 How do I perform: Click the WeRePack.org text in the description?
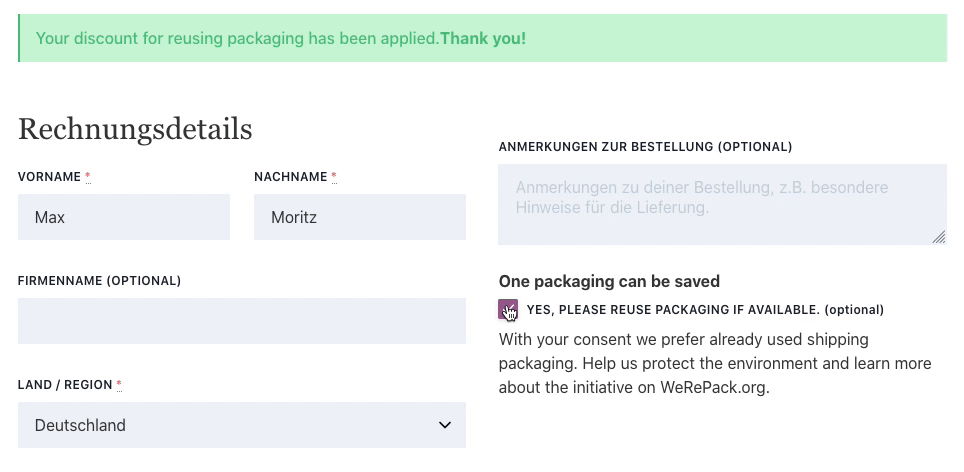pyautogui.click(x=714, y=388)
